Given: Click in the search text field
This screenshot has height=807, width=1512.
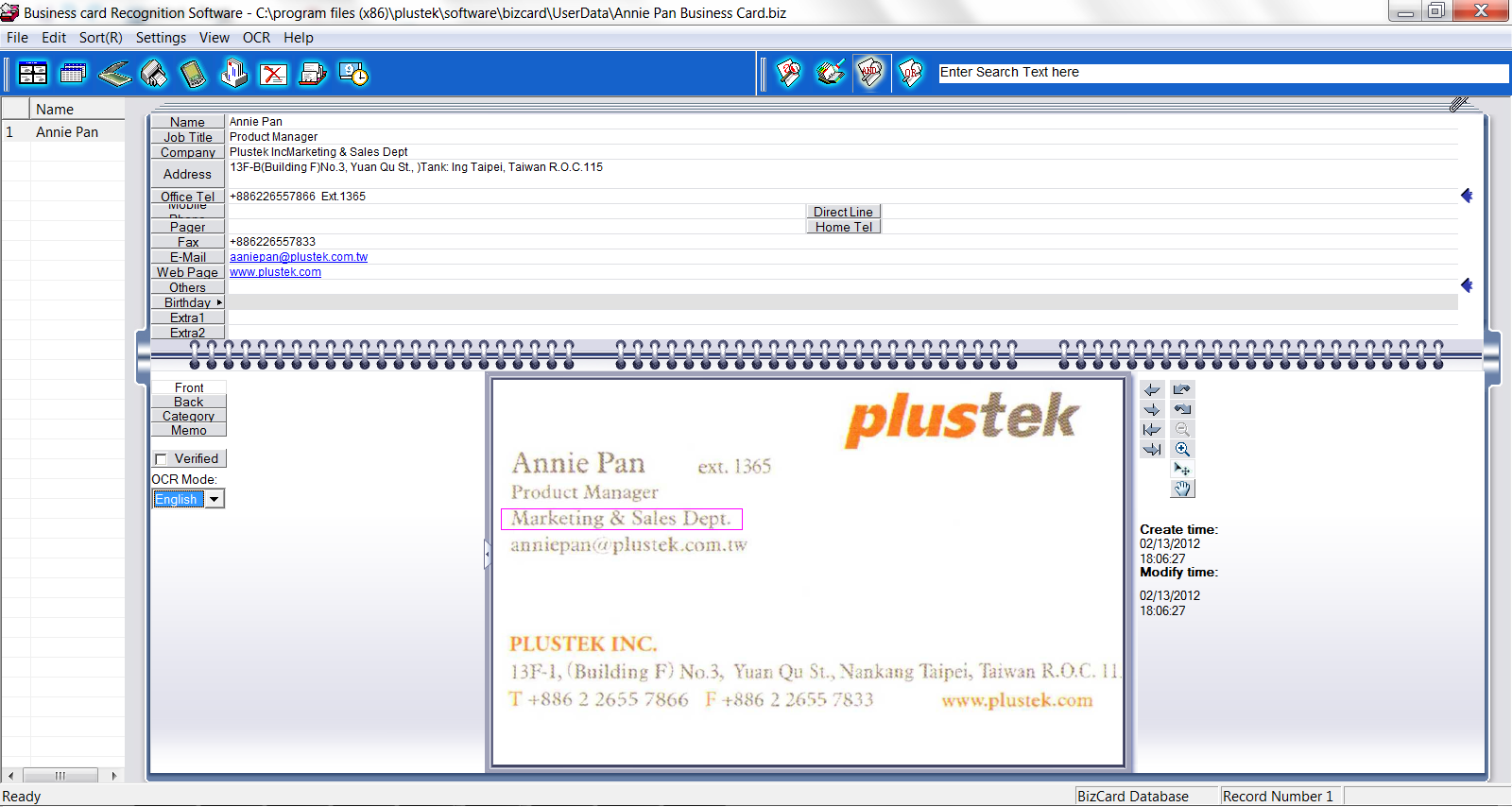Looking at the screenshot, I should (x=1223, y=73).
